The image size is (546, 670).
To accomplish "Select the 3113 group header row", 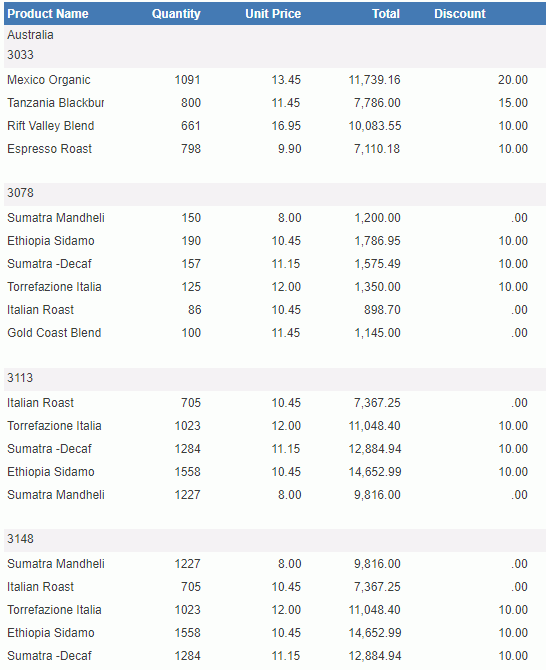I will pyautogui.click(x=275, y=378).
